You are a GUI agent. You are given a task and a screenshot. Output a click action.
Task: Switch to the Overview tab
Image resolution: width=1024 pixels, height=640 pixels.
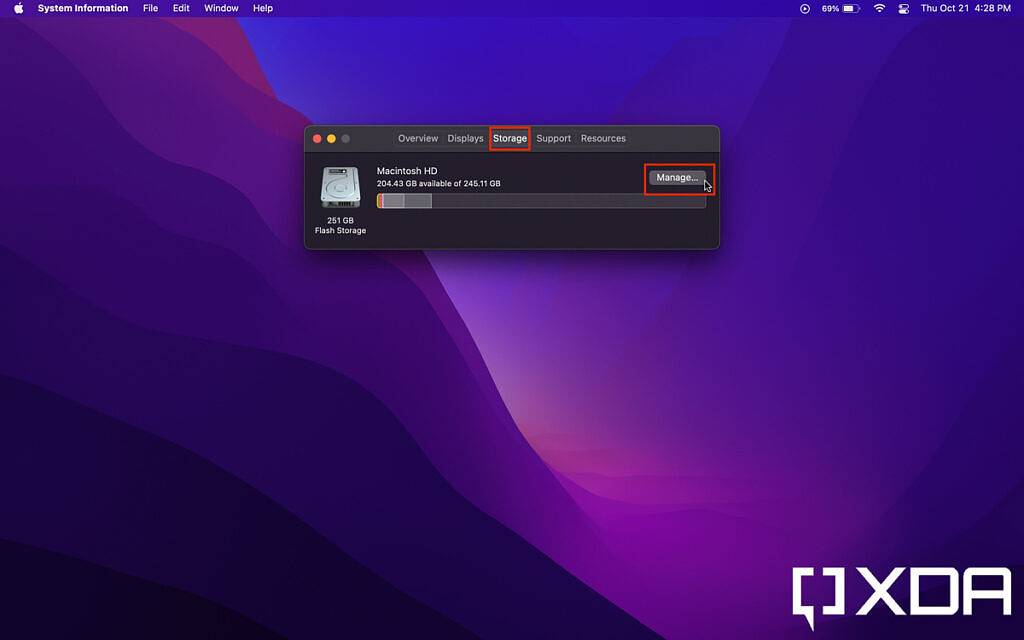(418, 138)
